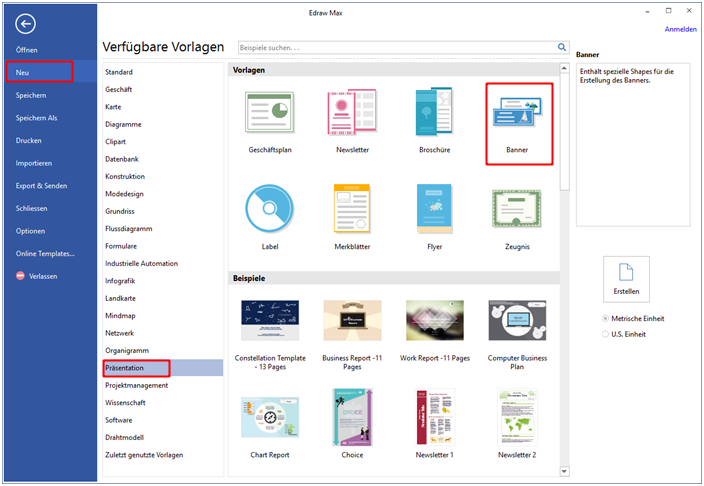Select Metrische Einheit radio button
The width and height of the screenshot is (704, 486).
(605, 318)
